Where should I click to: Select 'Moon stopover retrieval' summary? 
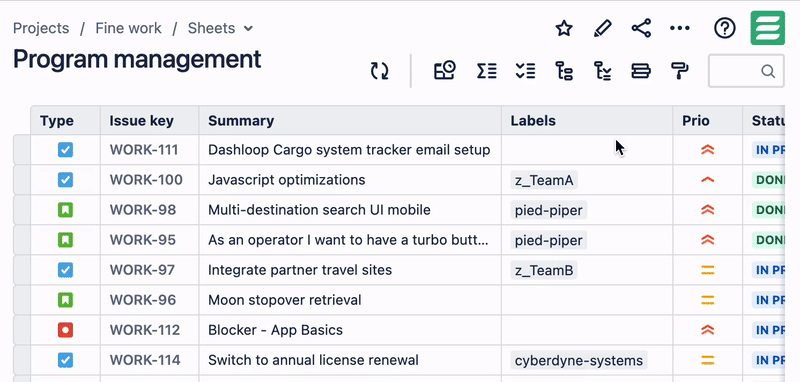pyautogui.click(x=285, y=300)
